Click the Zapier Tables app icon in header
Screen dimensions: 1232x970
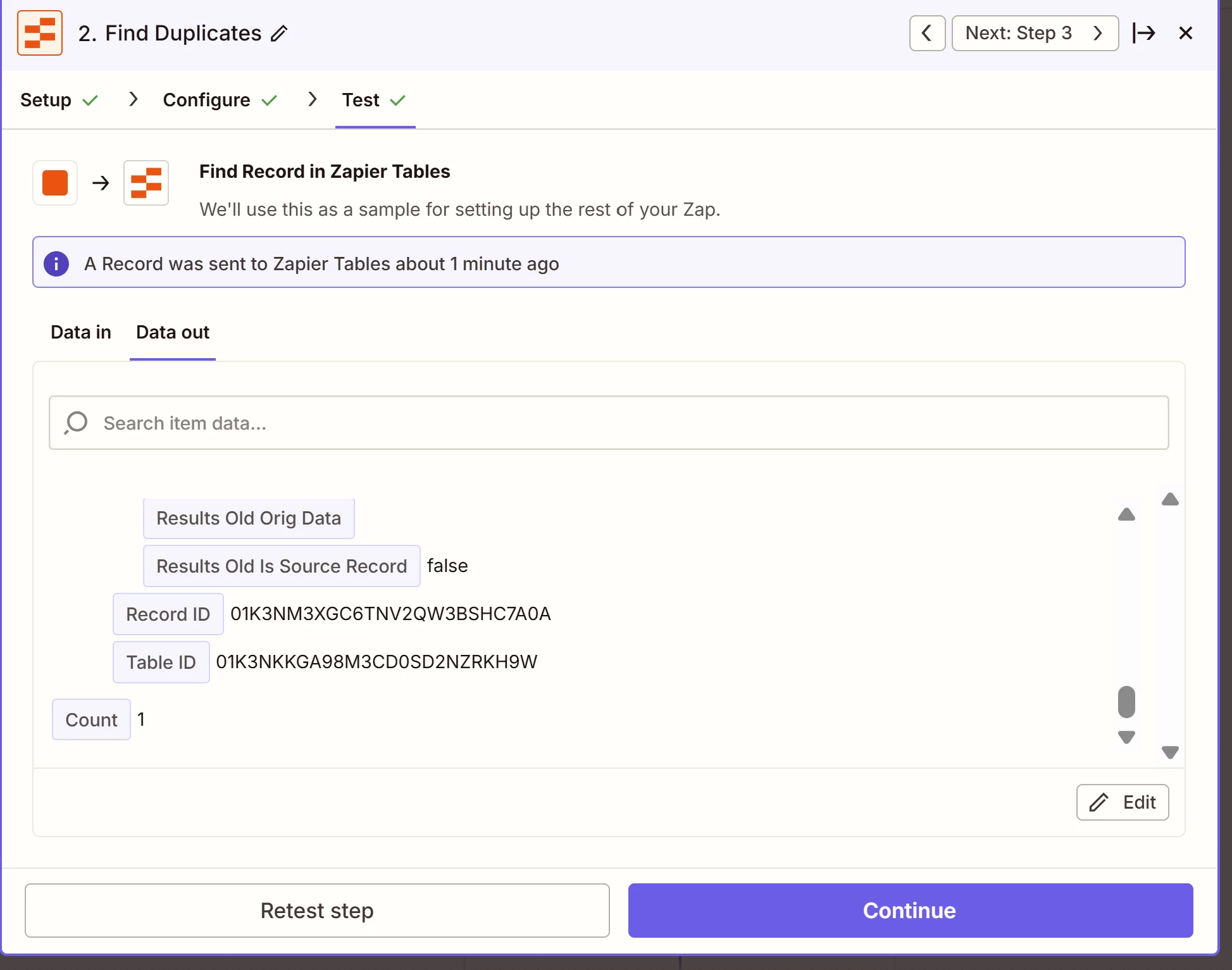(x=40, y=33)
